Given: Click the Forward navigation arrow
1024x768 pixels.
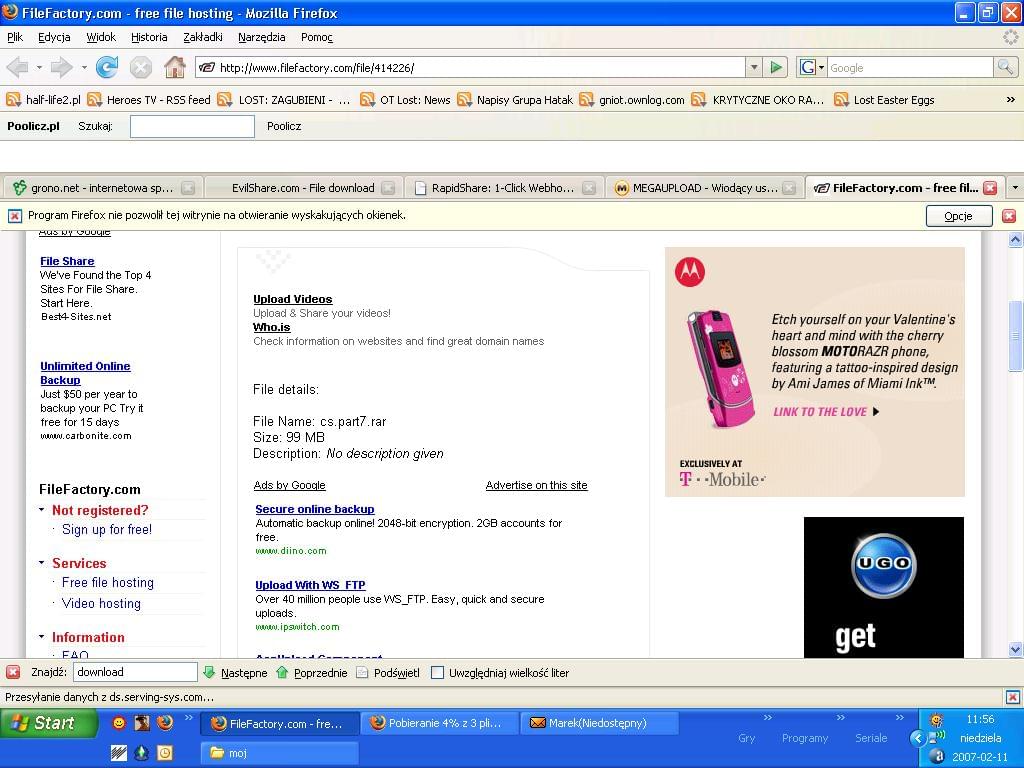Looking at the screenshot, I should click(62, 67).
